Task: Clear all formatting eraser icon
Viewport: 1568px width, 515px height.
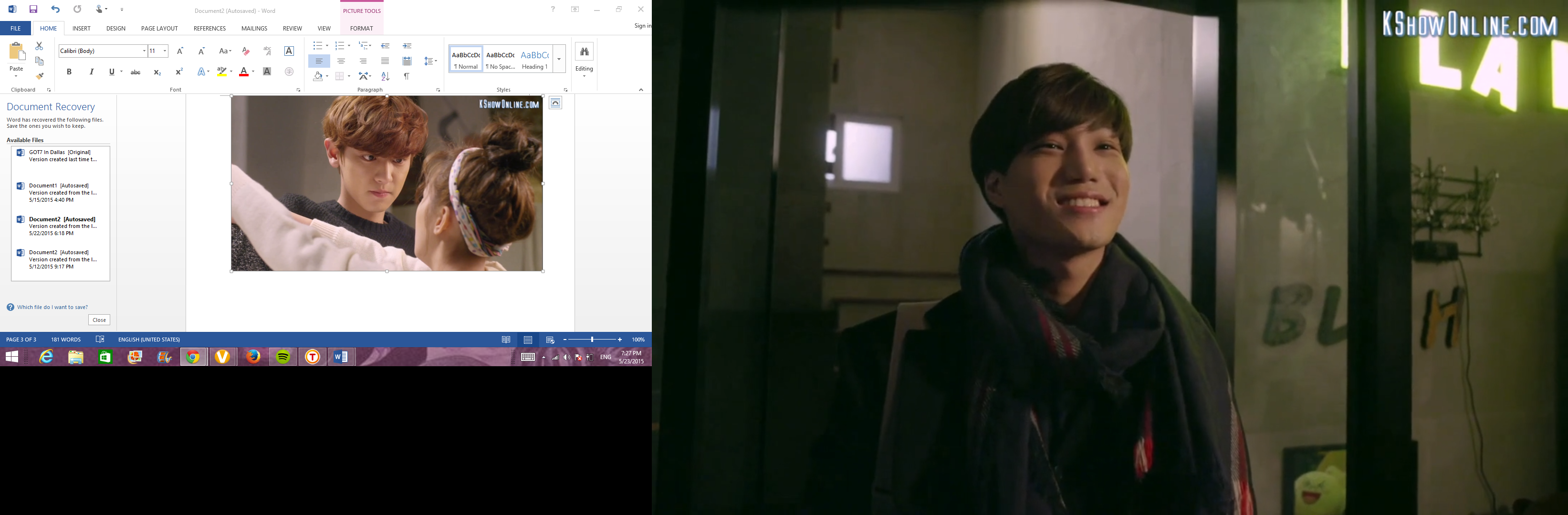Action: coord(245,51)
